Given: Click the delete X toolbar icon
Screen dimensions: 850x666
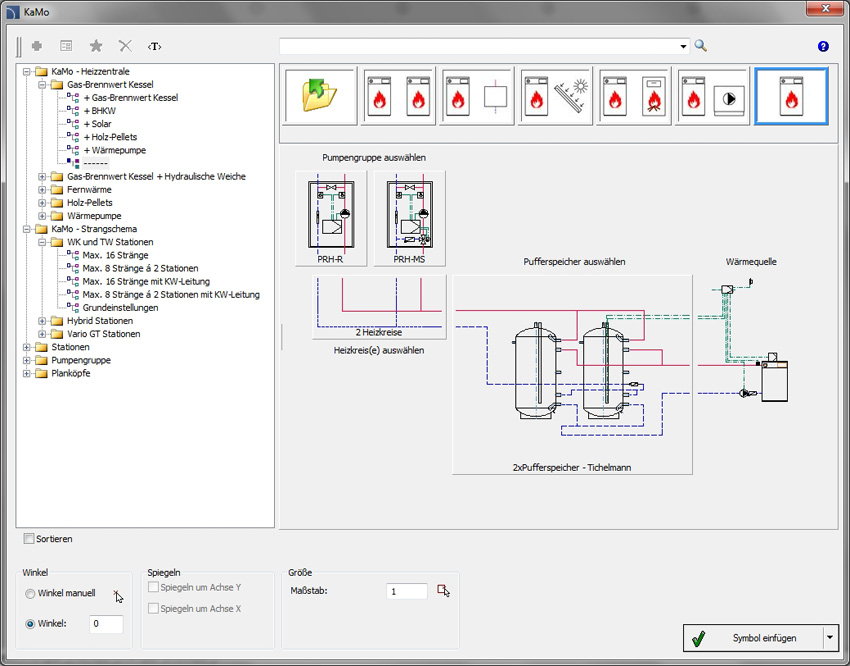Looking at the screenshot, I should click(x=125, y=46).
